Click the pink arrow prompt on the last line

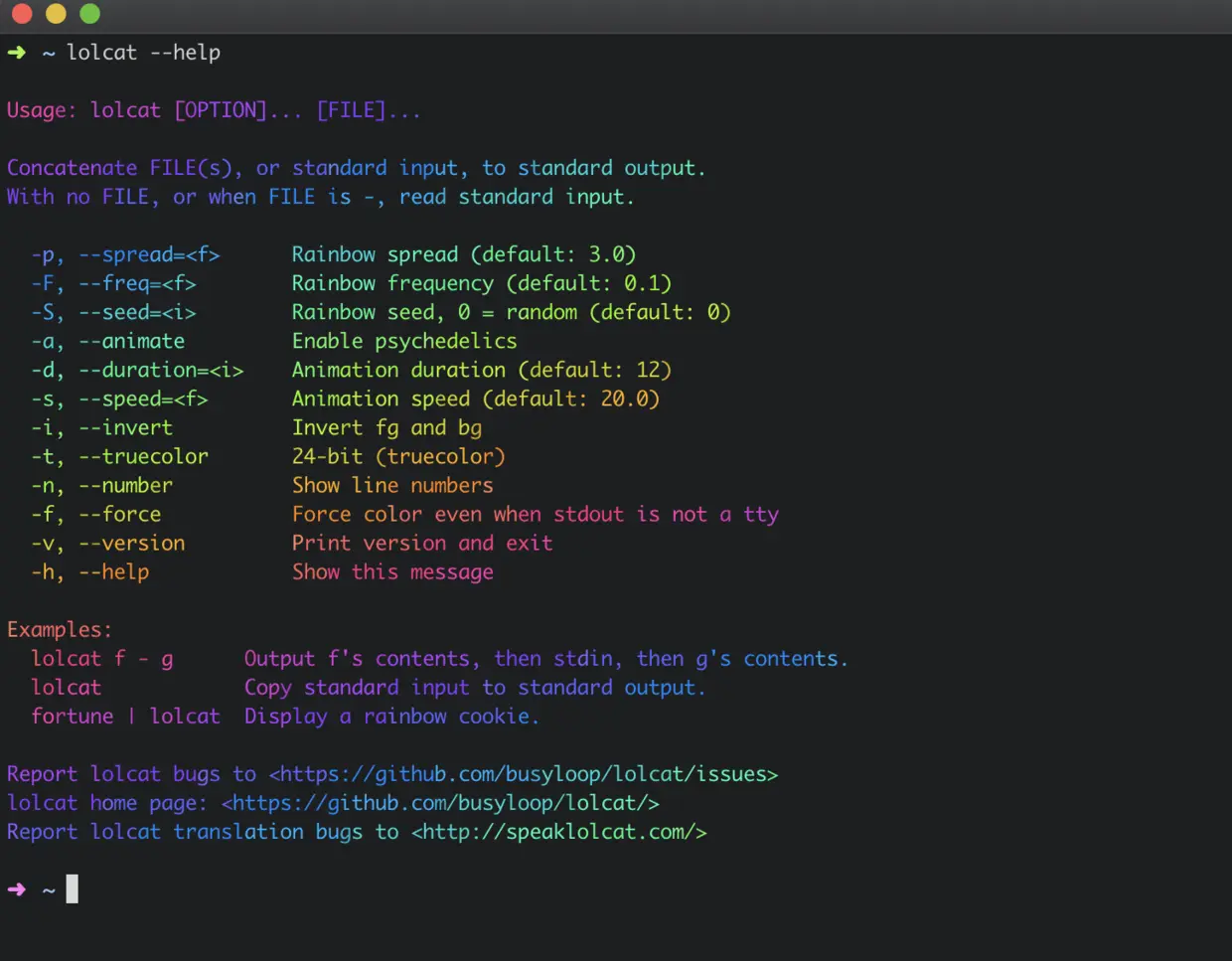tap(17, 888)
